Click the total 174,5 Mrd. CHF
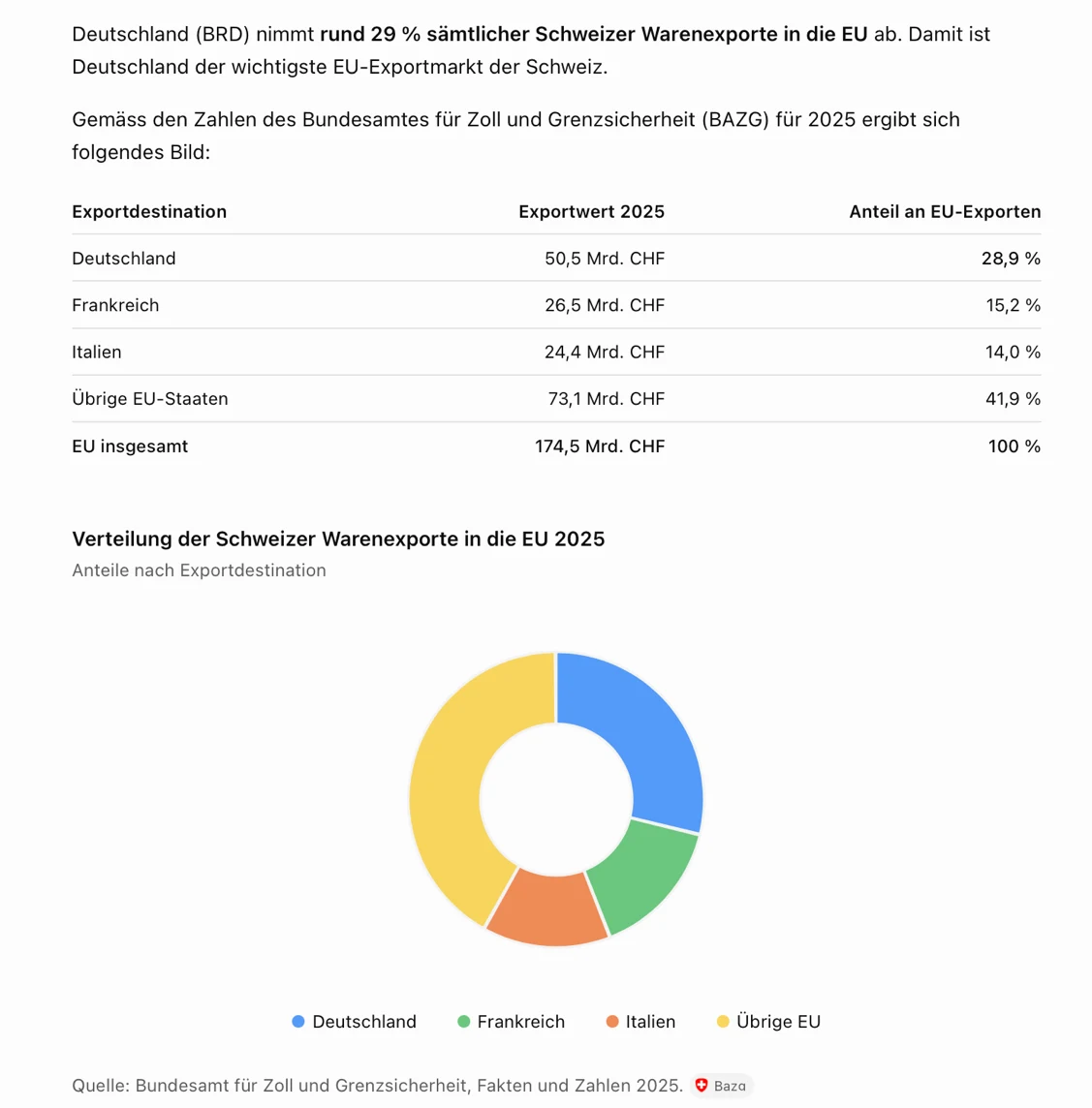The image size is (1092, 1108). point(600,446)
